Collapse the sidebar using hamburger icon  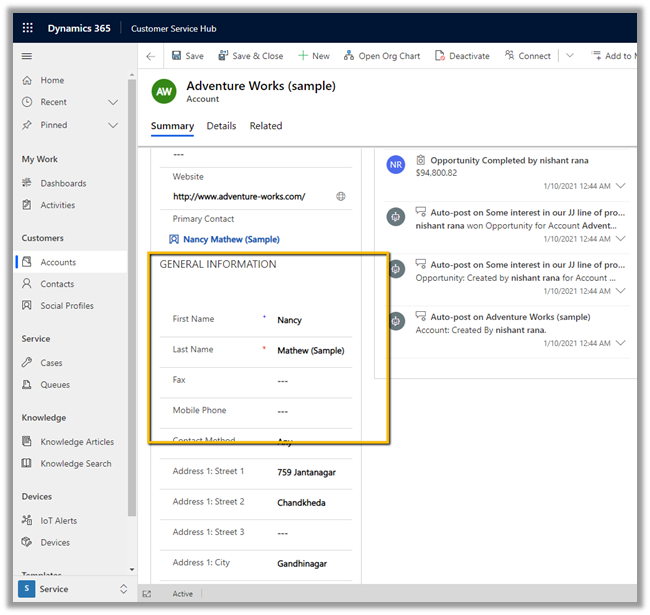click(27, 57)
